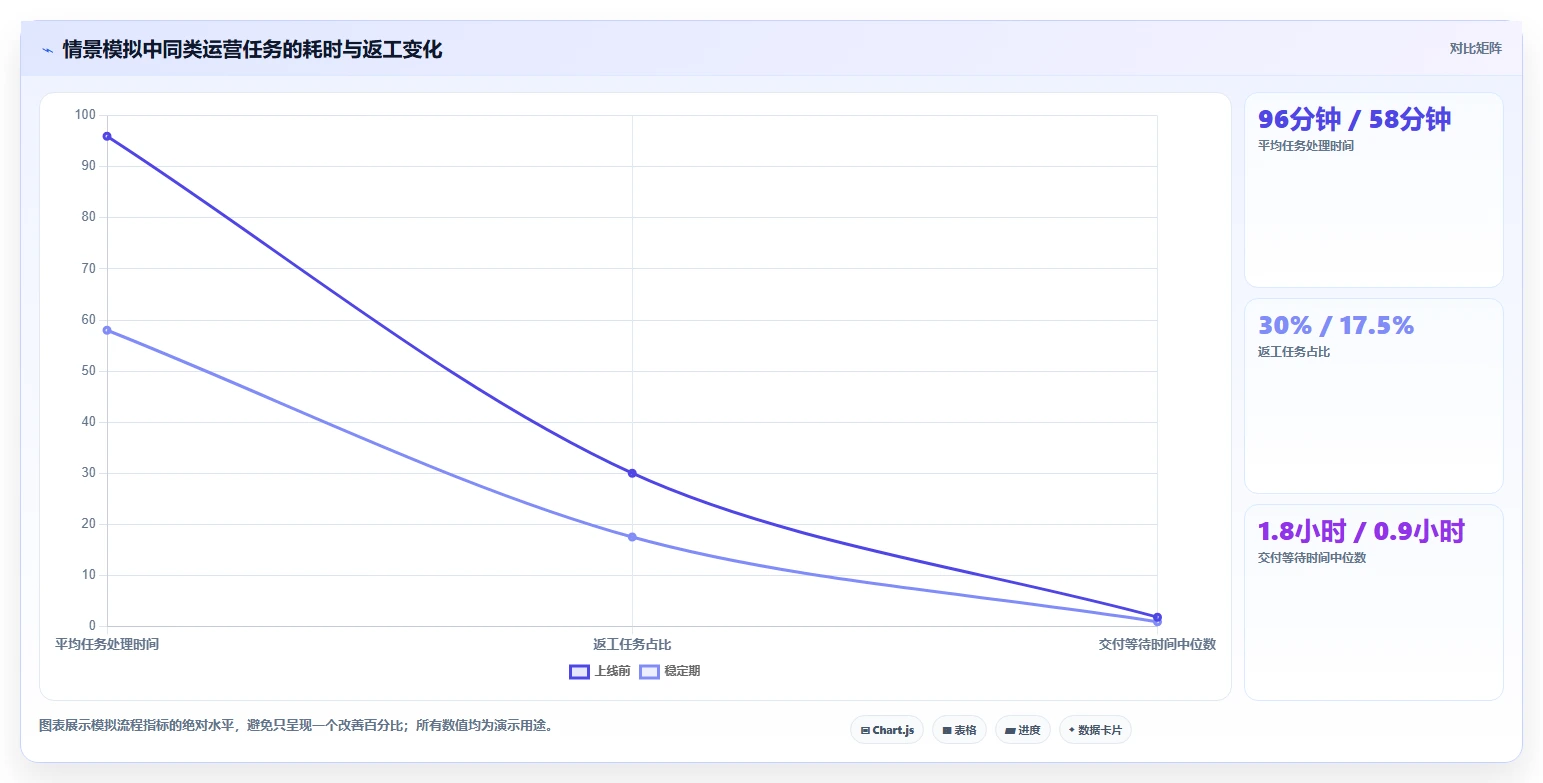Click the 稳定期 point at 17.5
Image resolution: width=1543 pixels, height=783 pixels.
pos(632,537)
